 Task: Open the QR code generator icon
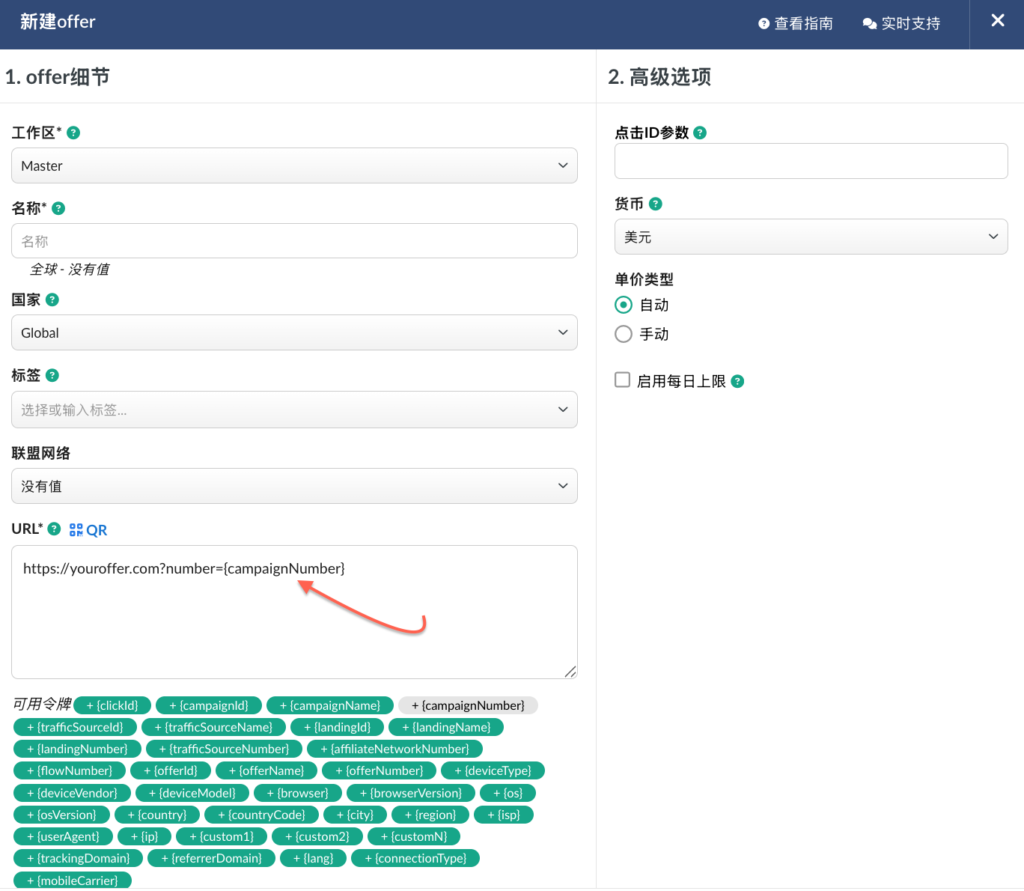pyautogui.click(x=88, y=530)
